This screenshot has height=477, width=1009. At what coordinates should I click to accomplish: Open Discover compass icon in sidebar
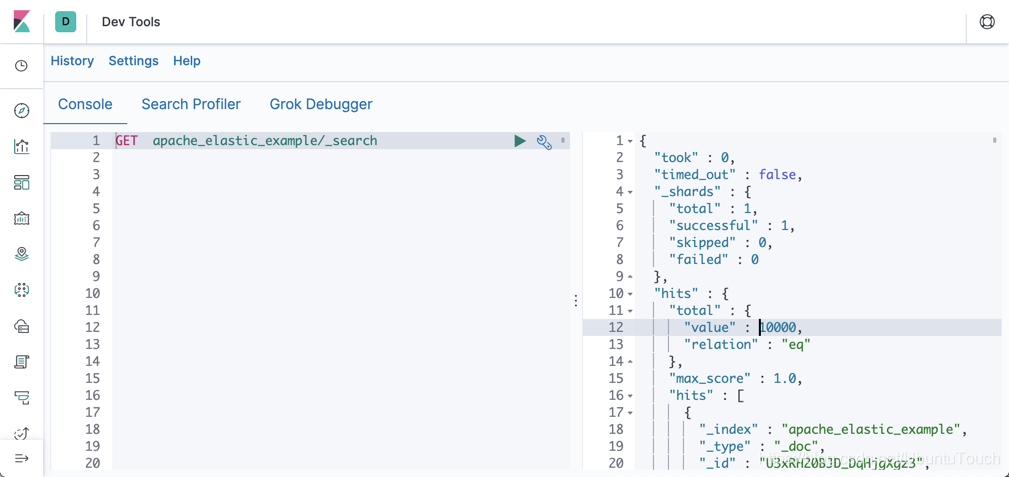22,111
